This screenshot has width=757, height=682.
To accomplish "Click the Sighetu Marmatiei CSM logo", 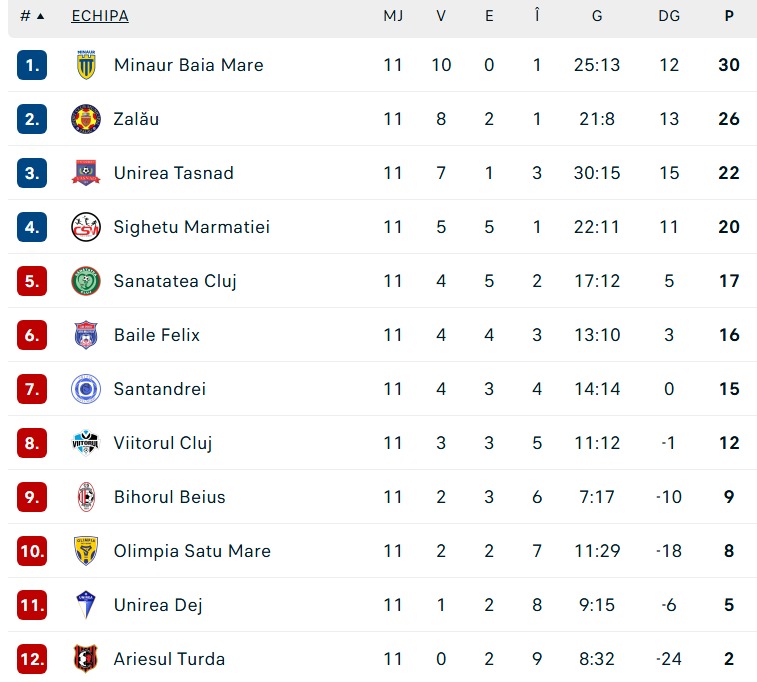I will coord(86,227).
